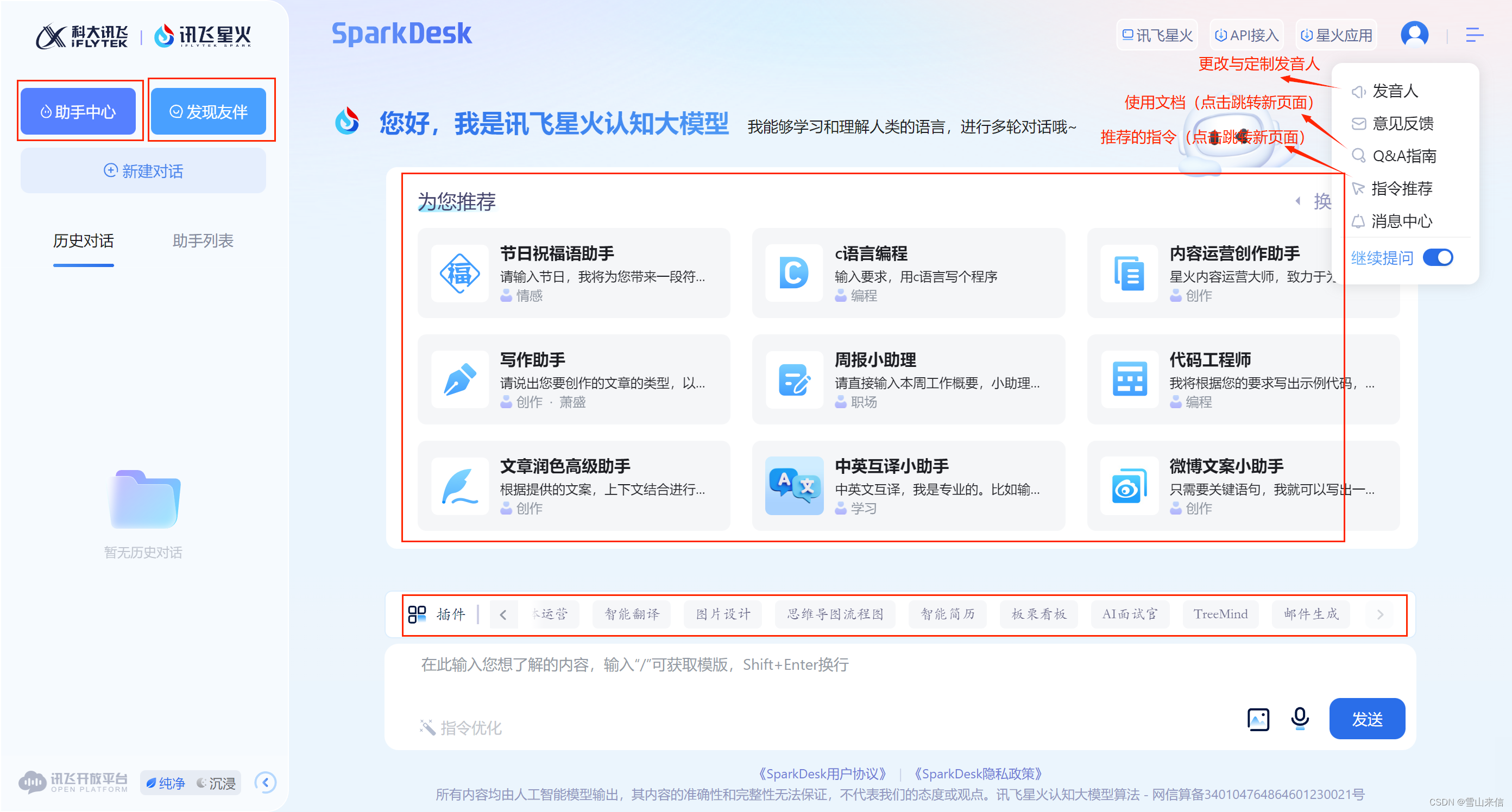This screenshot has width=1512, height=812.
Task: Select the AI面试官 plugin
Action: 1130,614
